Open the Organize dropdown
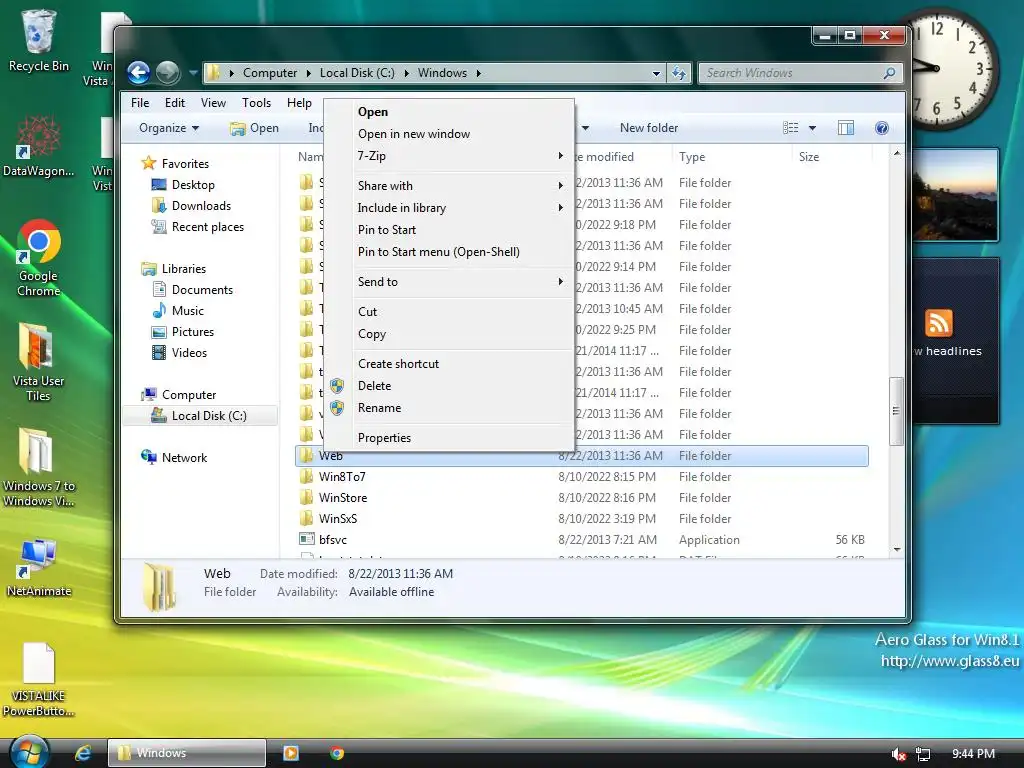1024x768 pixels. [168, 128]
